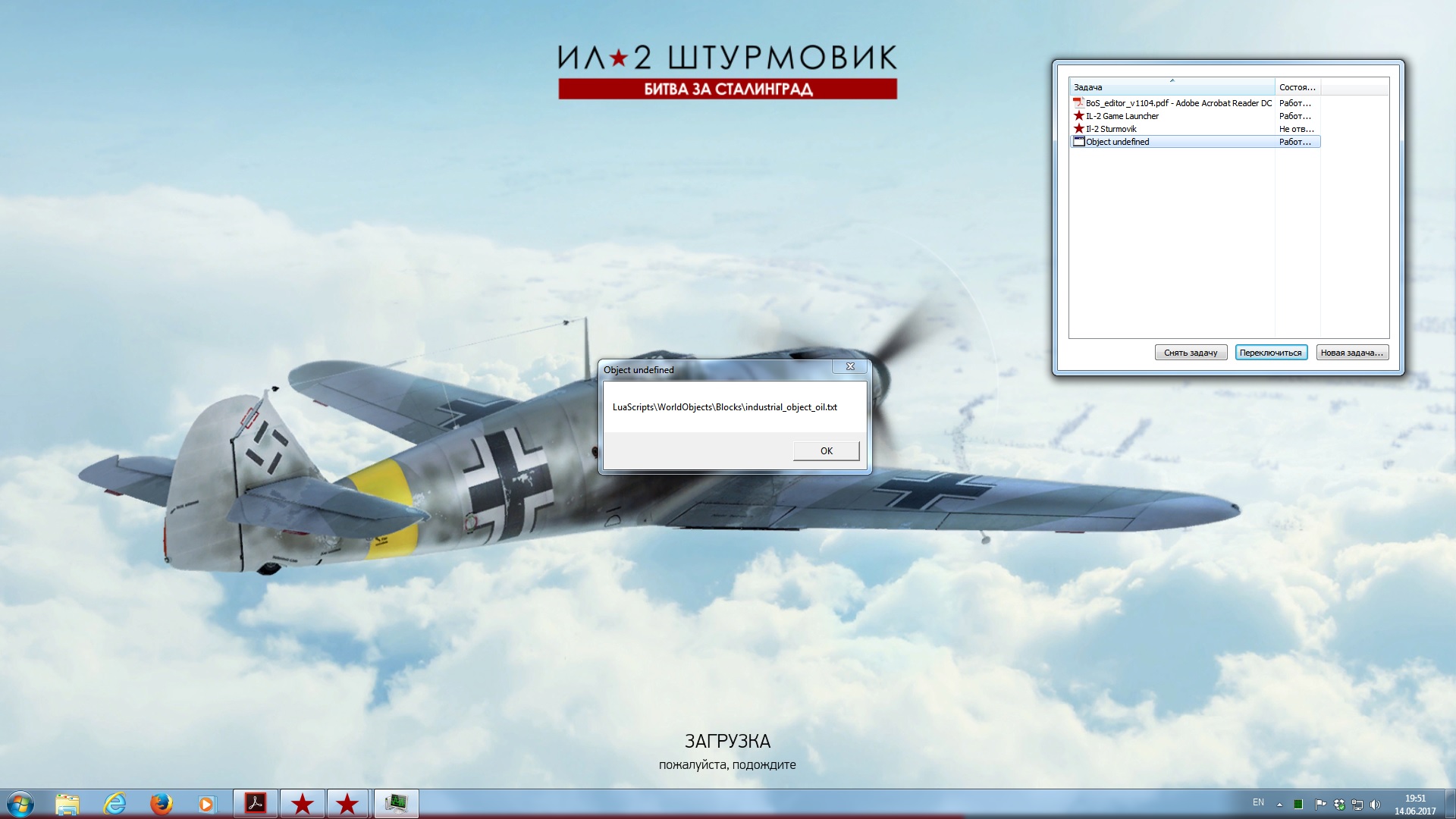The width and height of the screenshot is (1456, 819).
Task: Switch to the first red star taskbar button
Action: (303, 804)
